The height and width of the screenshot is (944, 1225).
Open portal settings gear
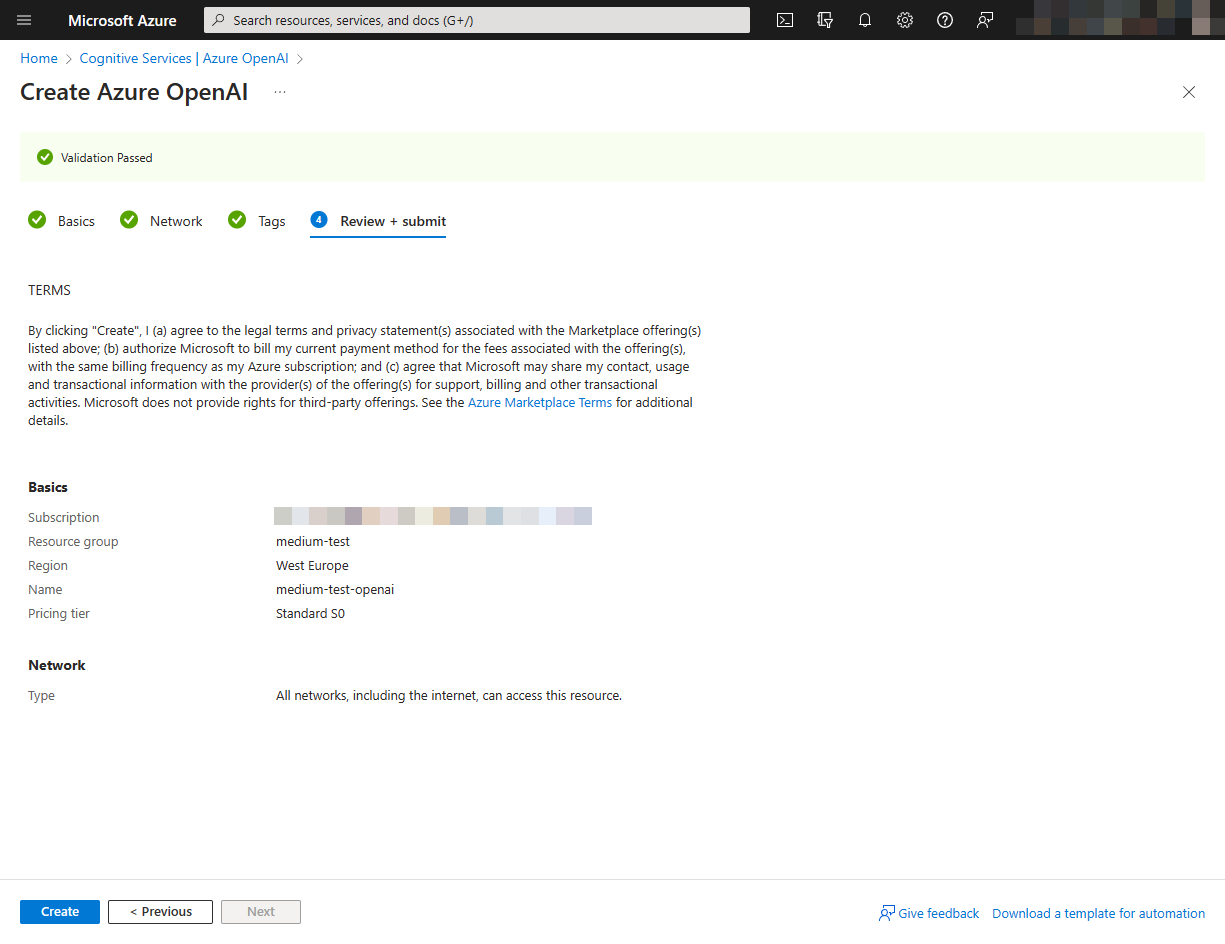click(905, 20)
